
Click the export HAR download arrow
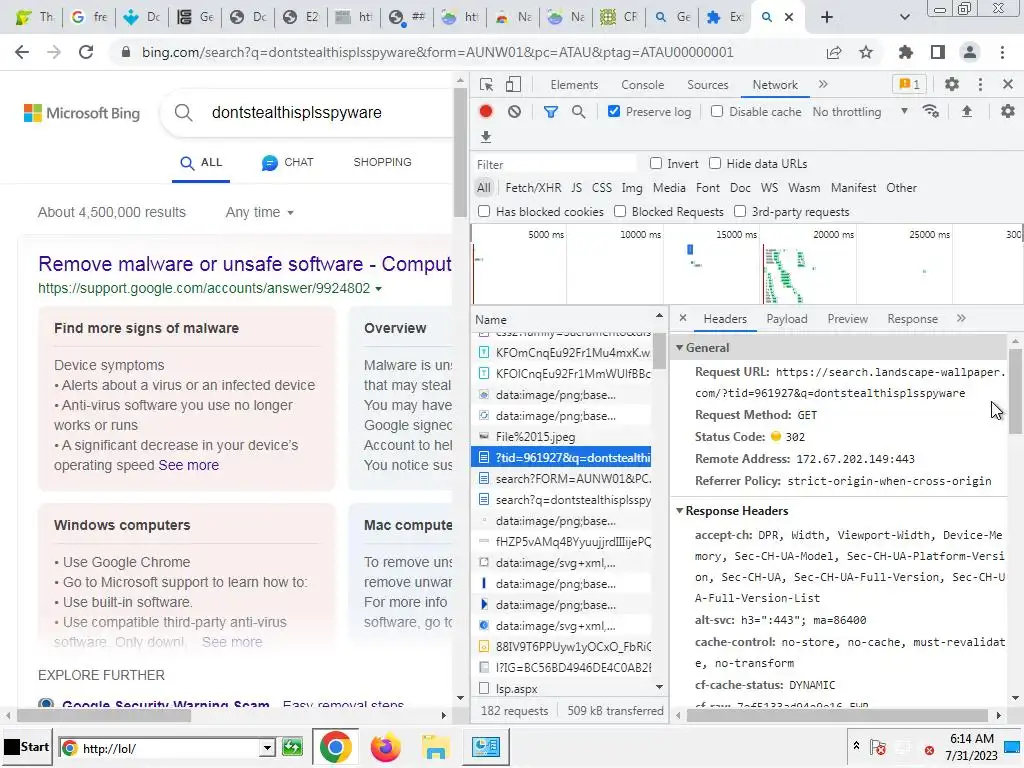click(x=485, y=137)
